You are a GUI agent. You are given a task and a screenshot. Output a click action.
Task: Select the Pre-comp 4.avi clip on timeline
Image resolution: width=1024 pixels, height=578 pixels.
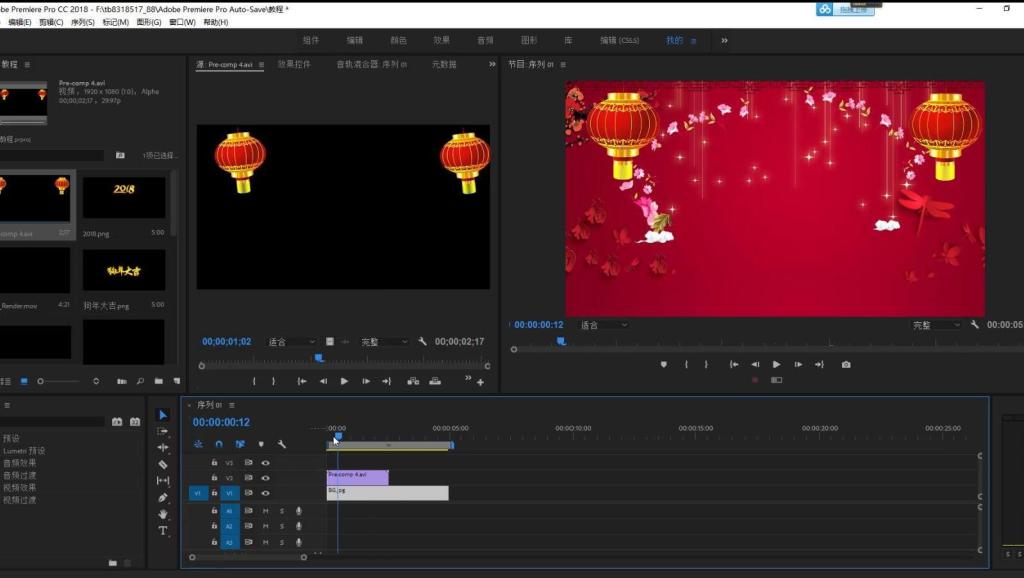357,477
